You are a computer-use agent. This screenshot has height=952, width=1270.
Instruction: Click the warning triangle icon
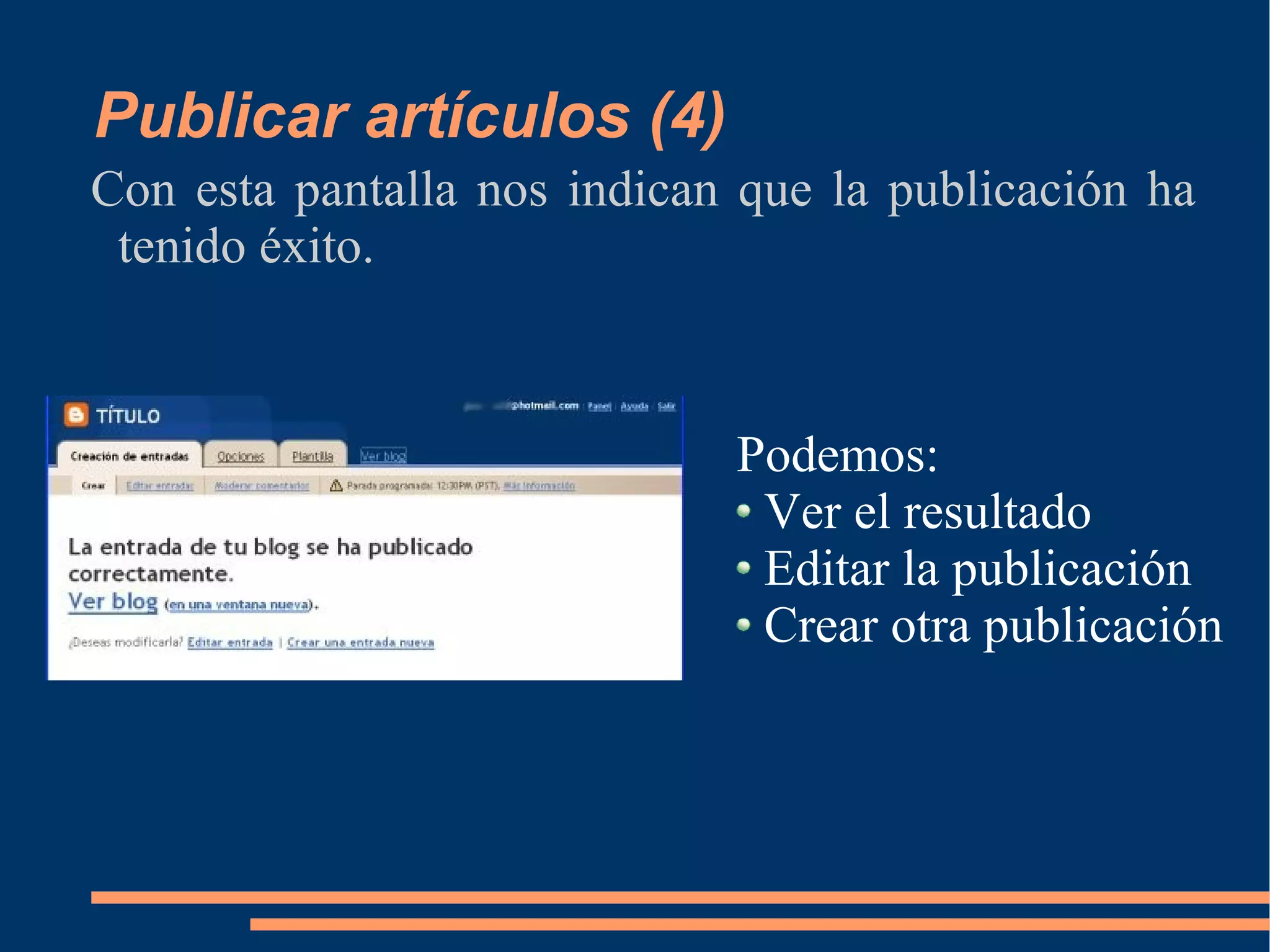click(336, 486)
